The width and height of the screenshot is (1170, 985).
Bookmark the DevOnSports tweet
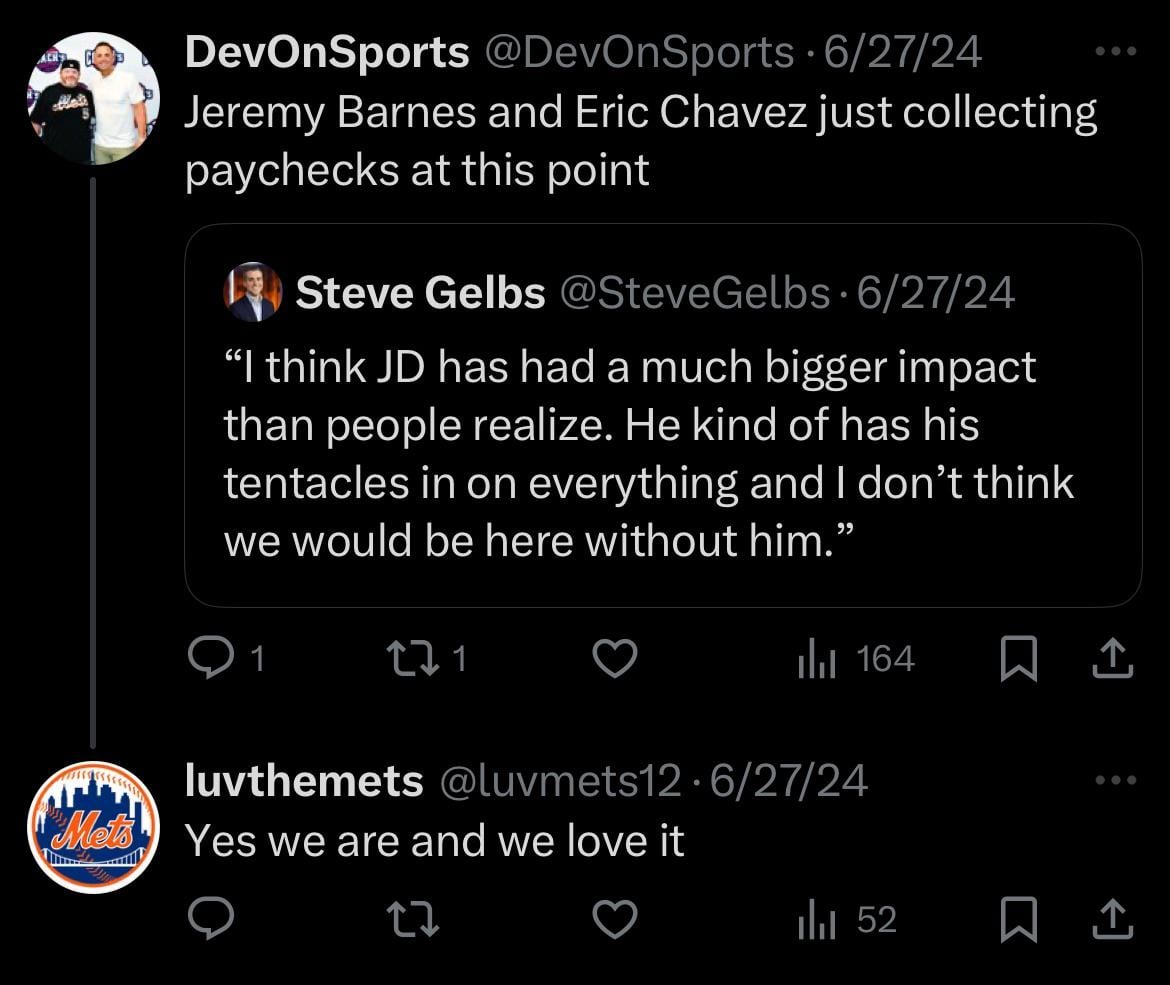point(1018,658)
